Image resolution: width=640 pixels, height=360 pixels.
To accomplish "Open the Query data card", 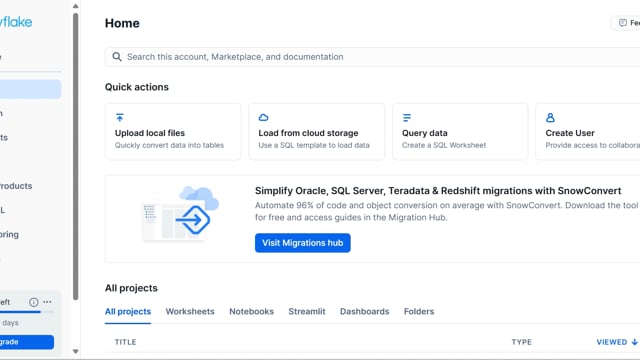I will pyautogui.click(x=460, y=131).
